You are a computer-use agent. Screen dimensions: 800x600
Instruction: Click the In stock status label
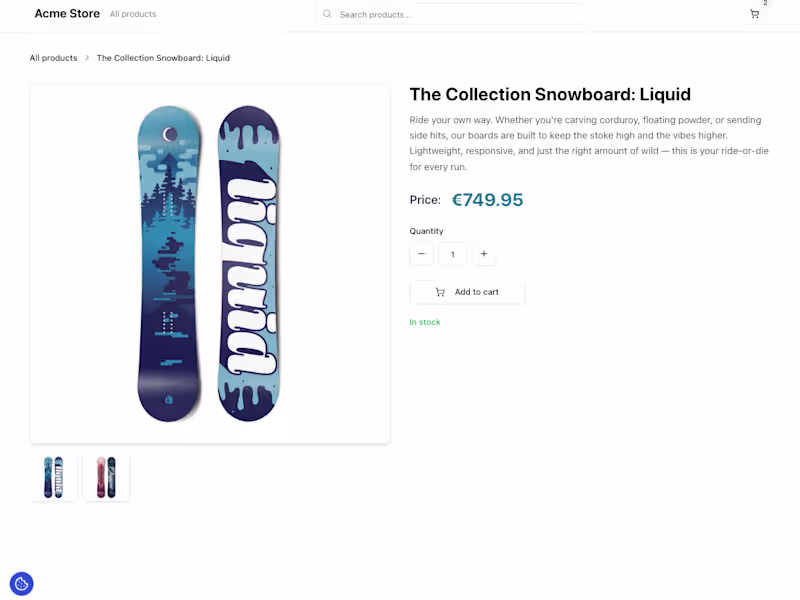pyautogui.click(x=424, y=321)
